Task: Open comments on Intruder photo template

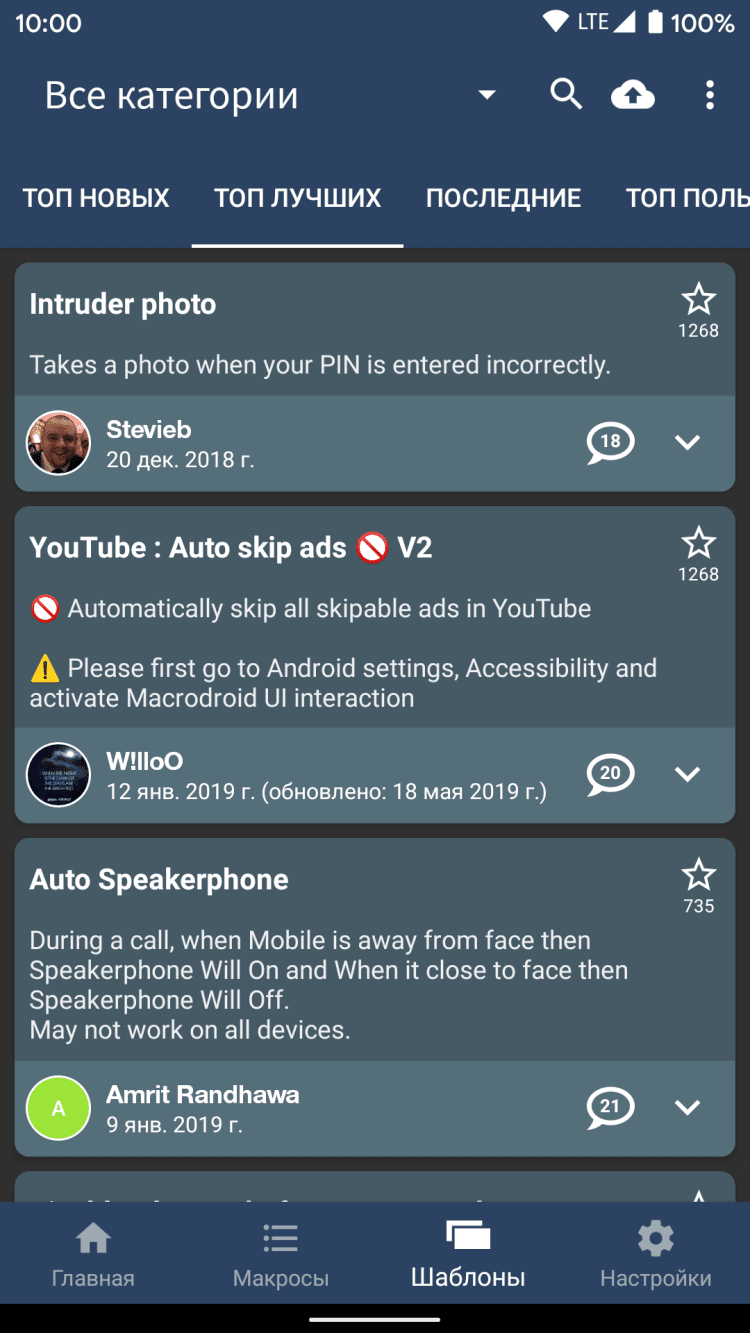Action: coord(610,442)
